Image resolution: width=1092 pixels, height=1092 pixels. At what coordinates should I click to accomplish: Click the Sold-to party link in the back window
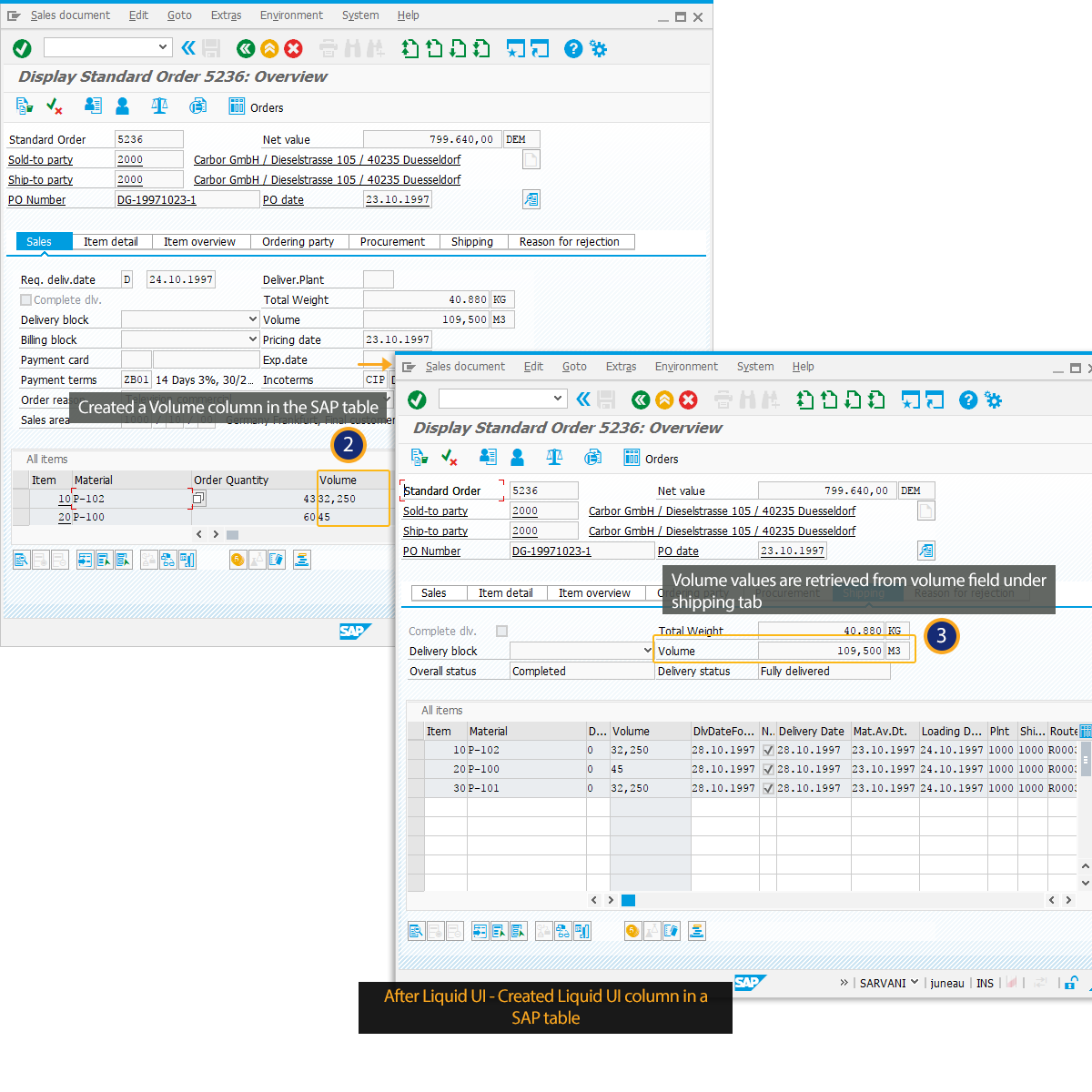(x=41, y=160)
